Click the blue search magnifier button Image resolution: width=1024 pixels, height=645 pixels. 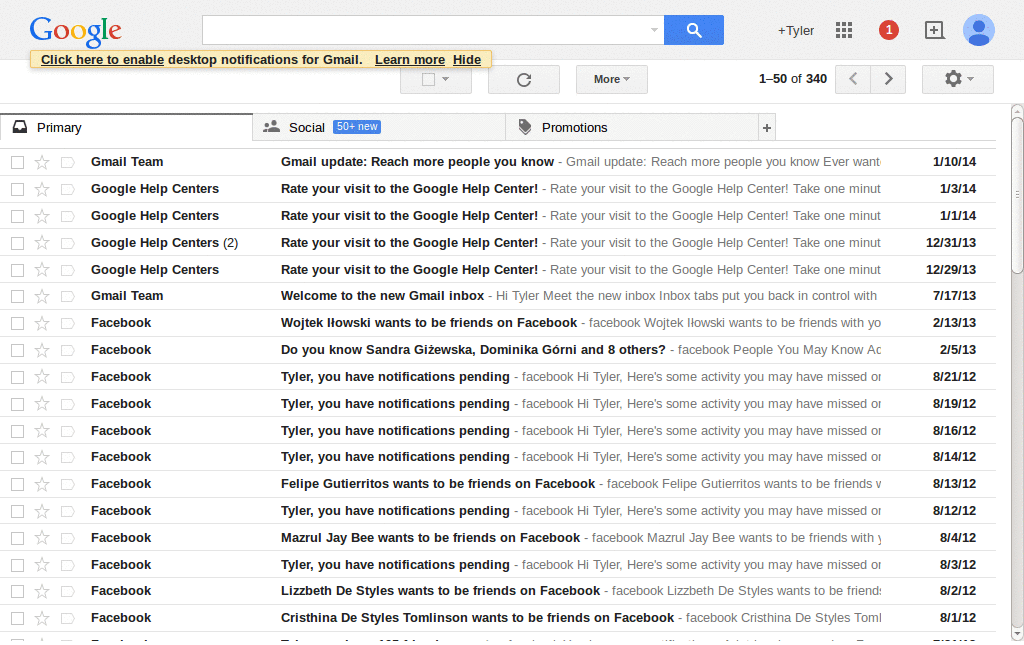pyautogui.click(x=694, y=30)
